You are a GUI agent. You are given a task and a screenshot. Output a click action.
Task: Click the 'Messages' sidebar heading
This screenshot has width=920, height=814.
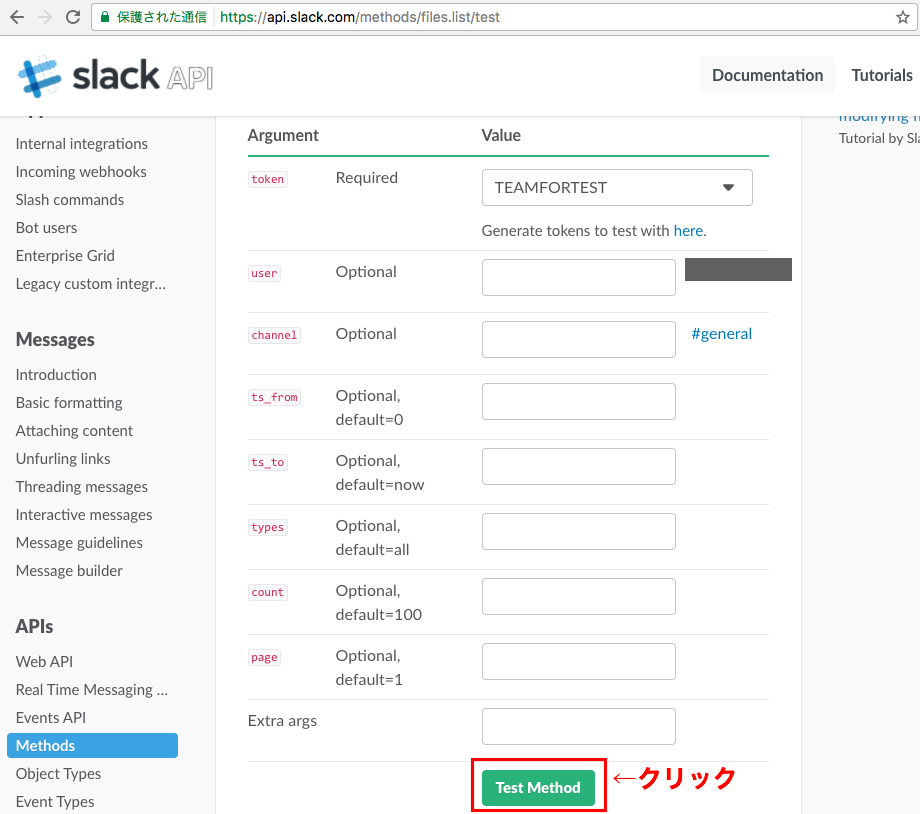(55, 340)
